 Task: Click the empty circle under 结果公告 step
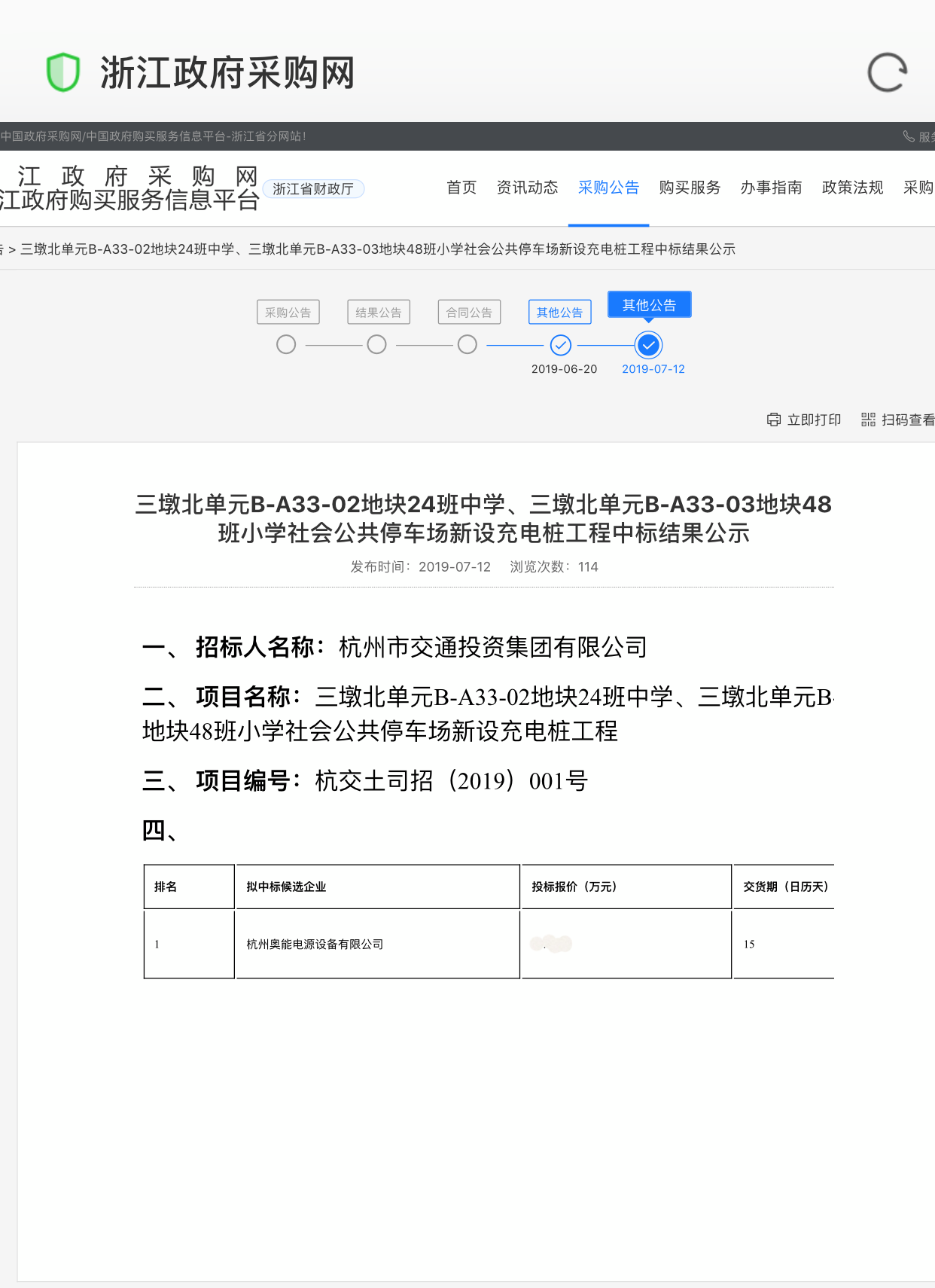coord(376,344)
